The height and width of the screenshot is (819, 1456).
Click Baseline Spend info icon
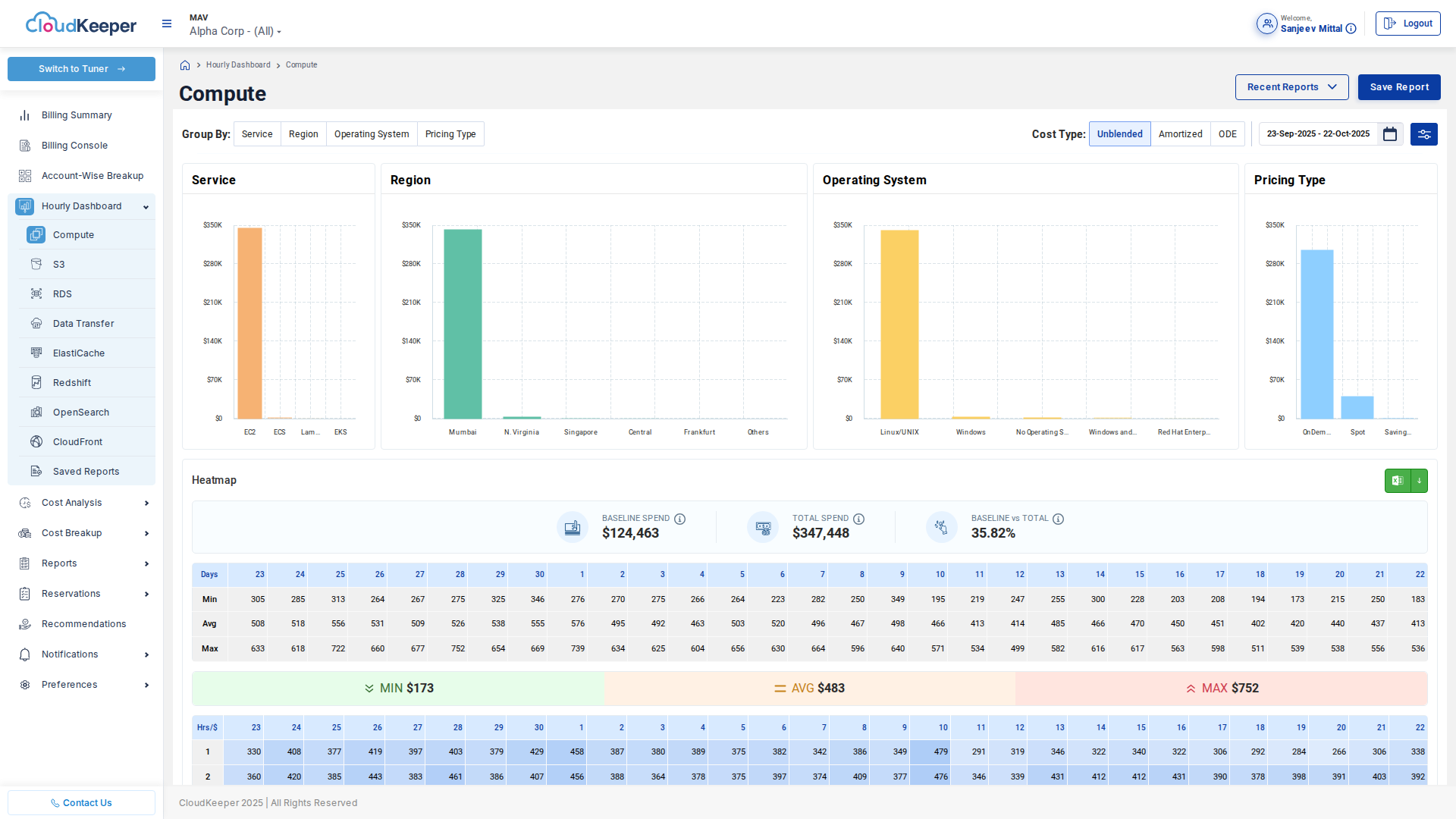pyautogui.click(x=680, y=519)
